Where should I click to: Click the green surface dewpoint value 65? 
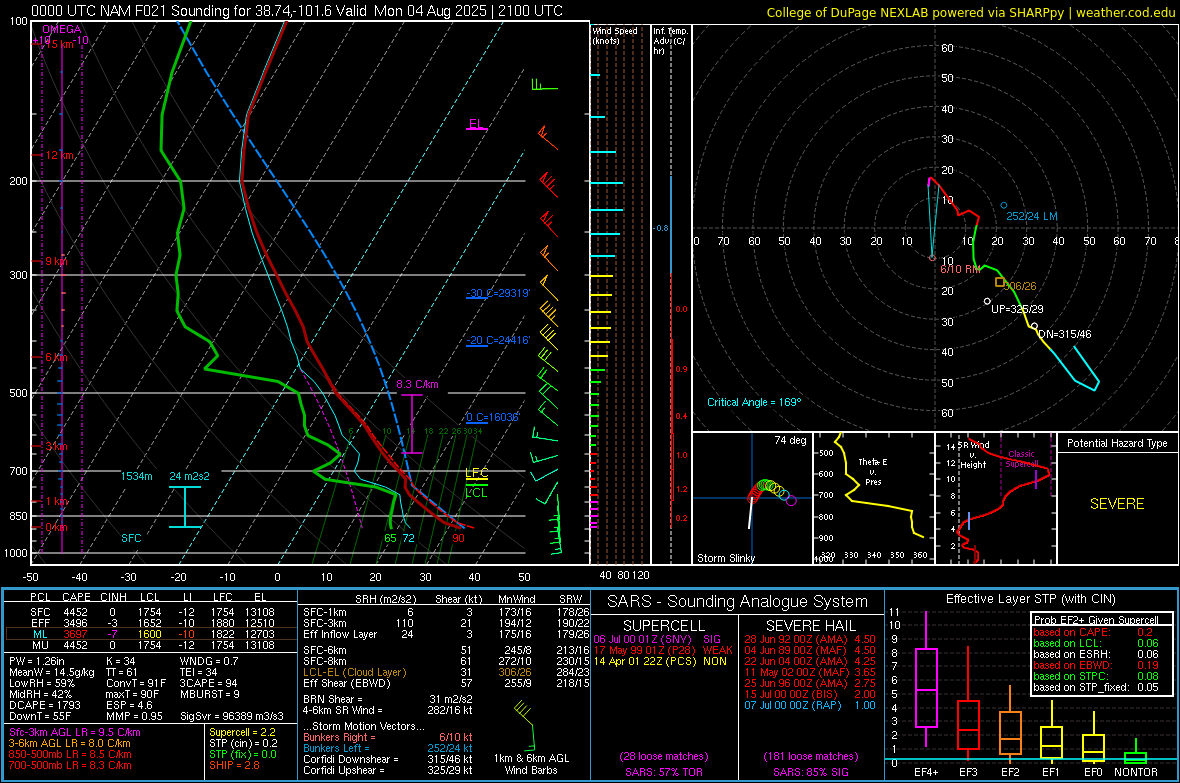tap(391, 538)
